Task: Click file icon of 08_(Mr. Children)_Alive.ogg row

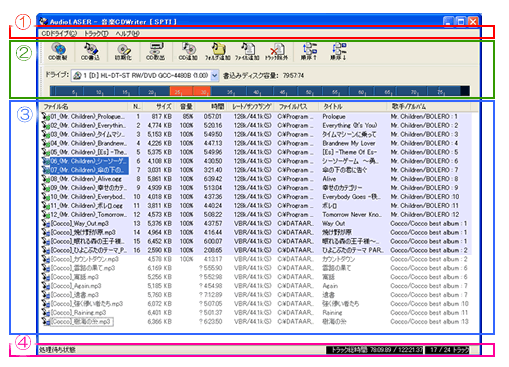Action: coord(46,179)
